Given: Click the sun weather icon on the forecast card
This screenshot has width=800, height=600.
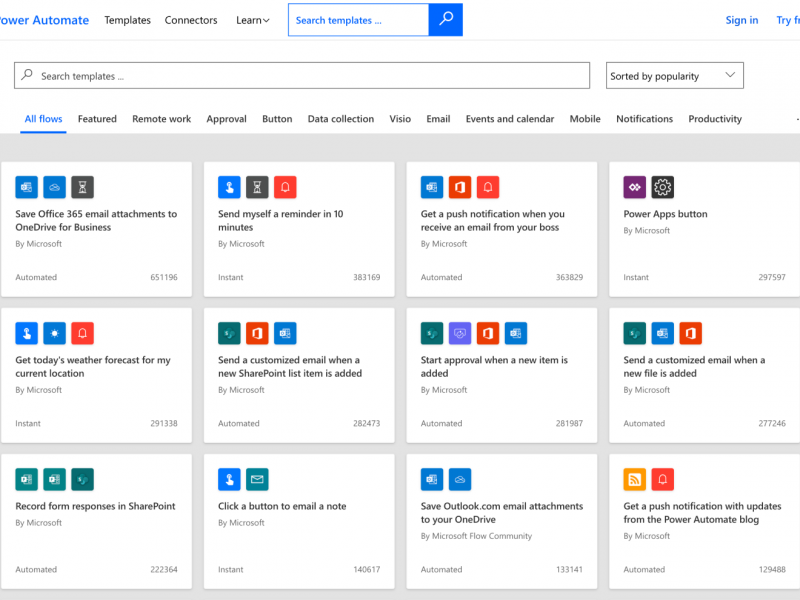Looking at the screenshot, I should (x=55, y=333).
